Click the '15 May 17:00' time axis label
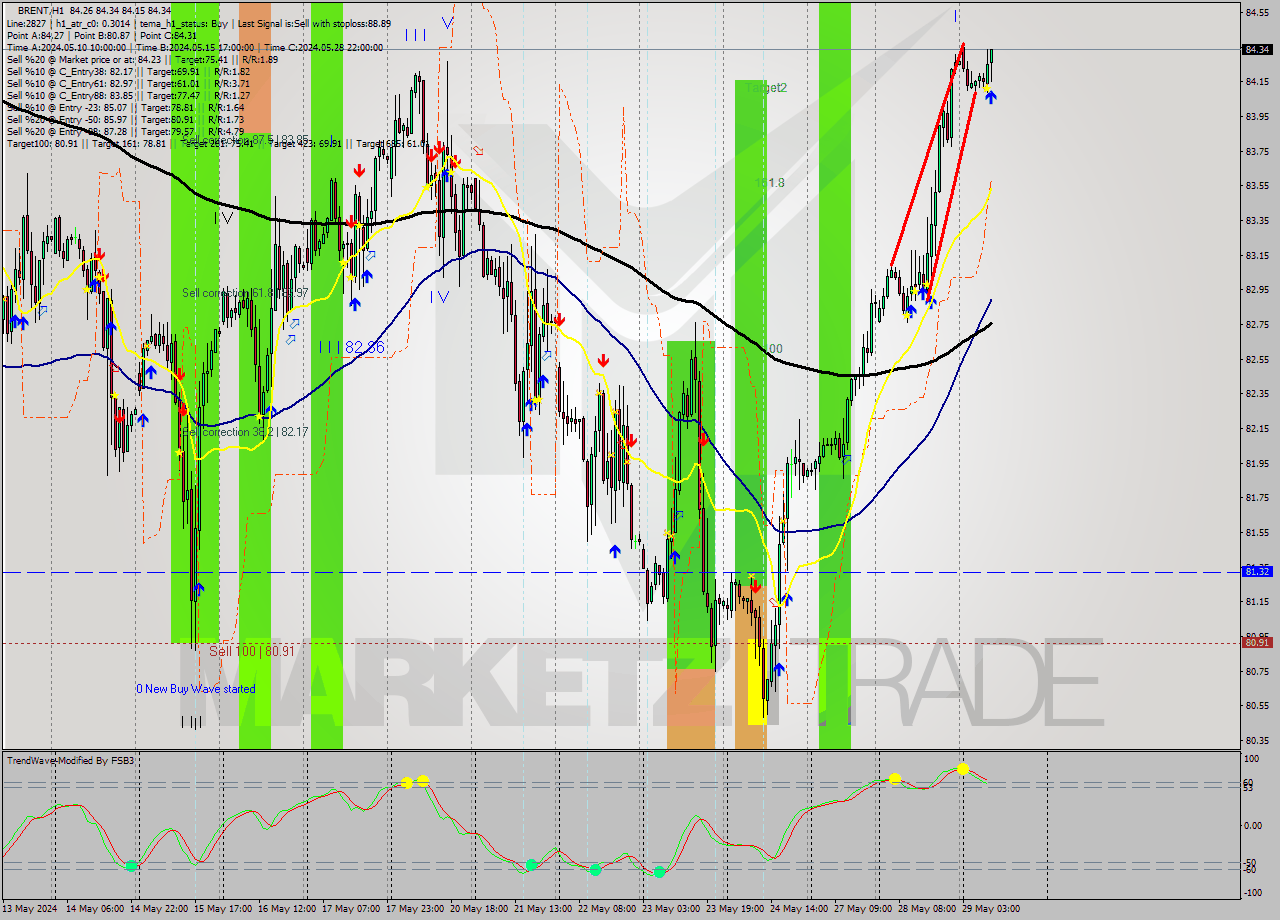This screenshot has width=1280, height=920. (x=223, y=909)
